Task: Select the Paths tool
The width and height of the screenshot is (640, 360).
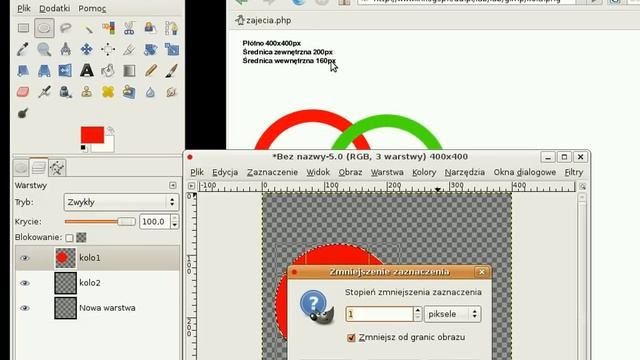Action: pos(171,28)
